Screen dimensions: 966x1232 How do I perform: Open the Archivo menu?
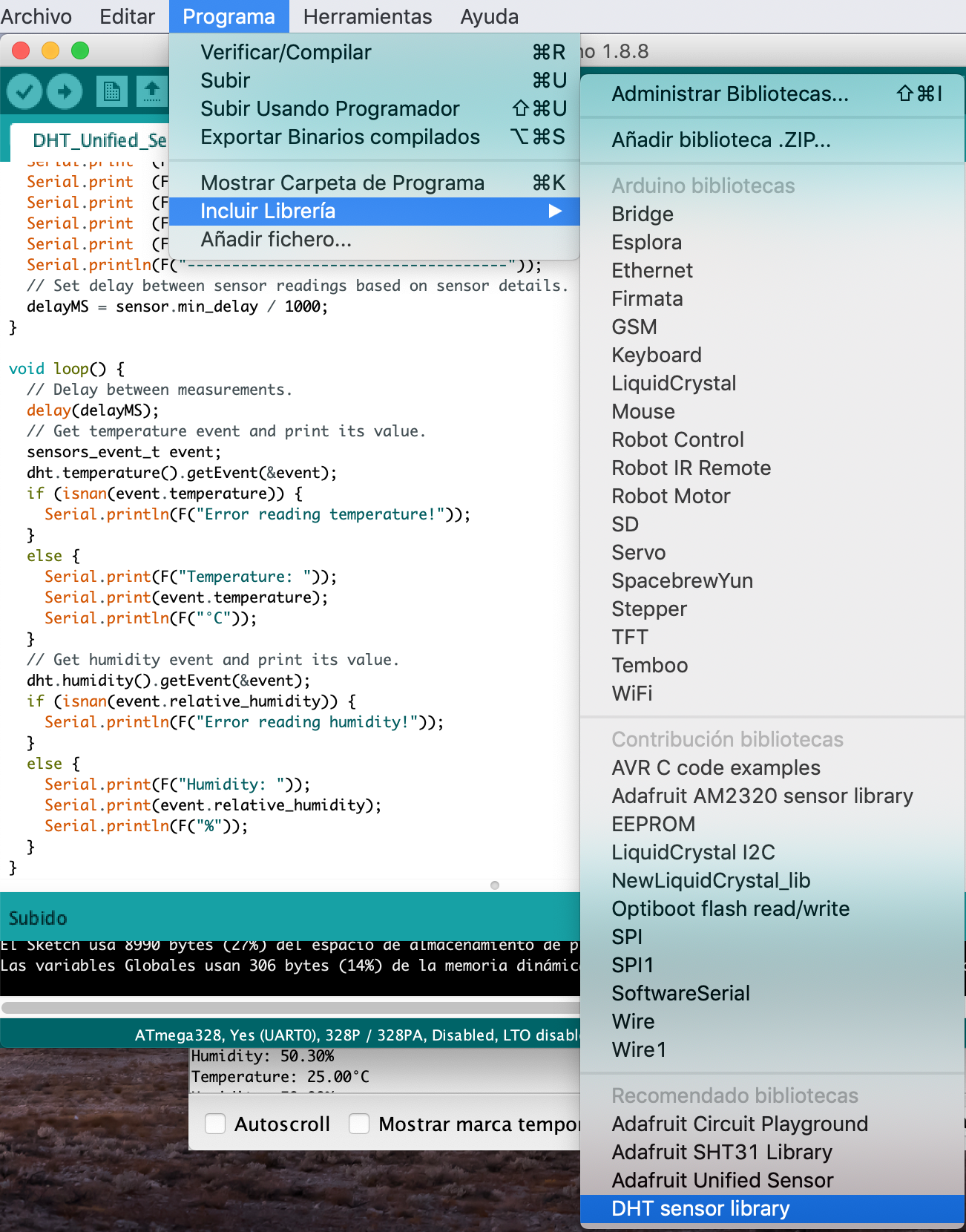pyautogui.click(x=36, y=16)
